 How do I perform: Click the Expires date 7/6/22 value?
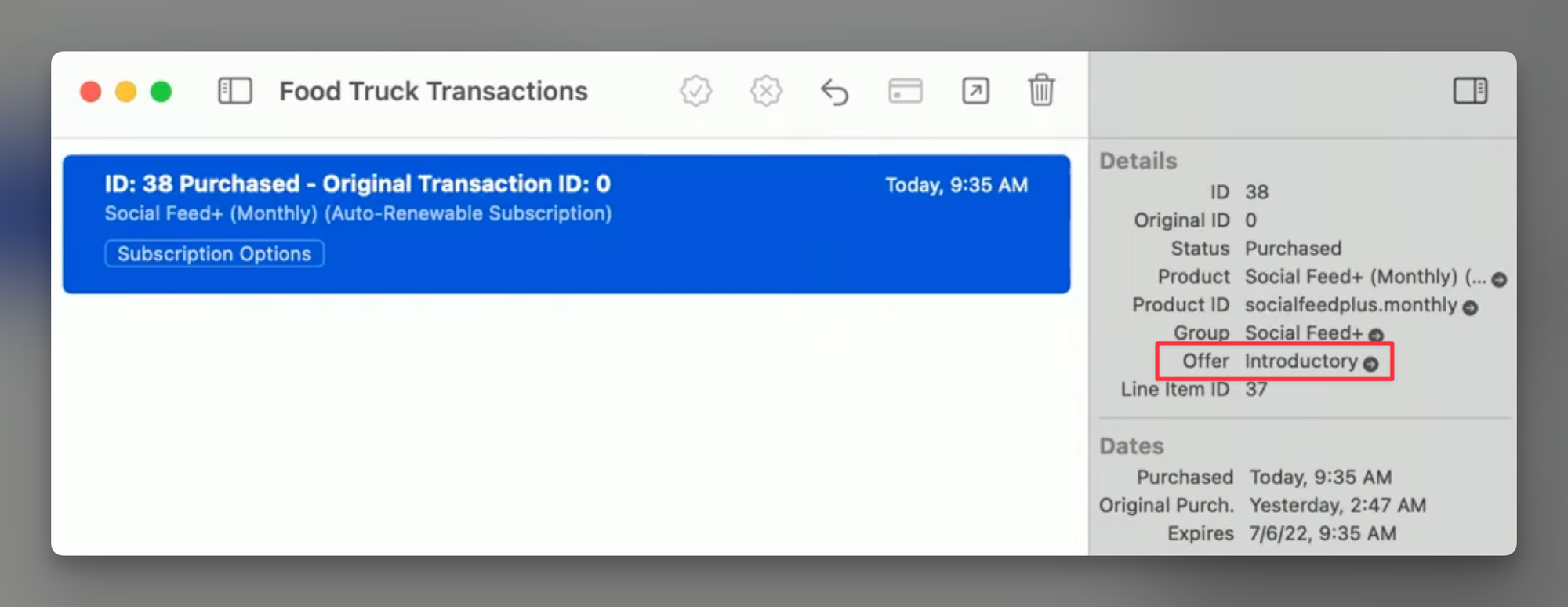[x=1323, y=533]
